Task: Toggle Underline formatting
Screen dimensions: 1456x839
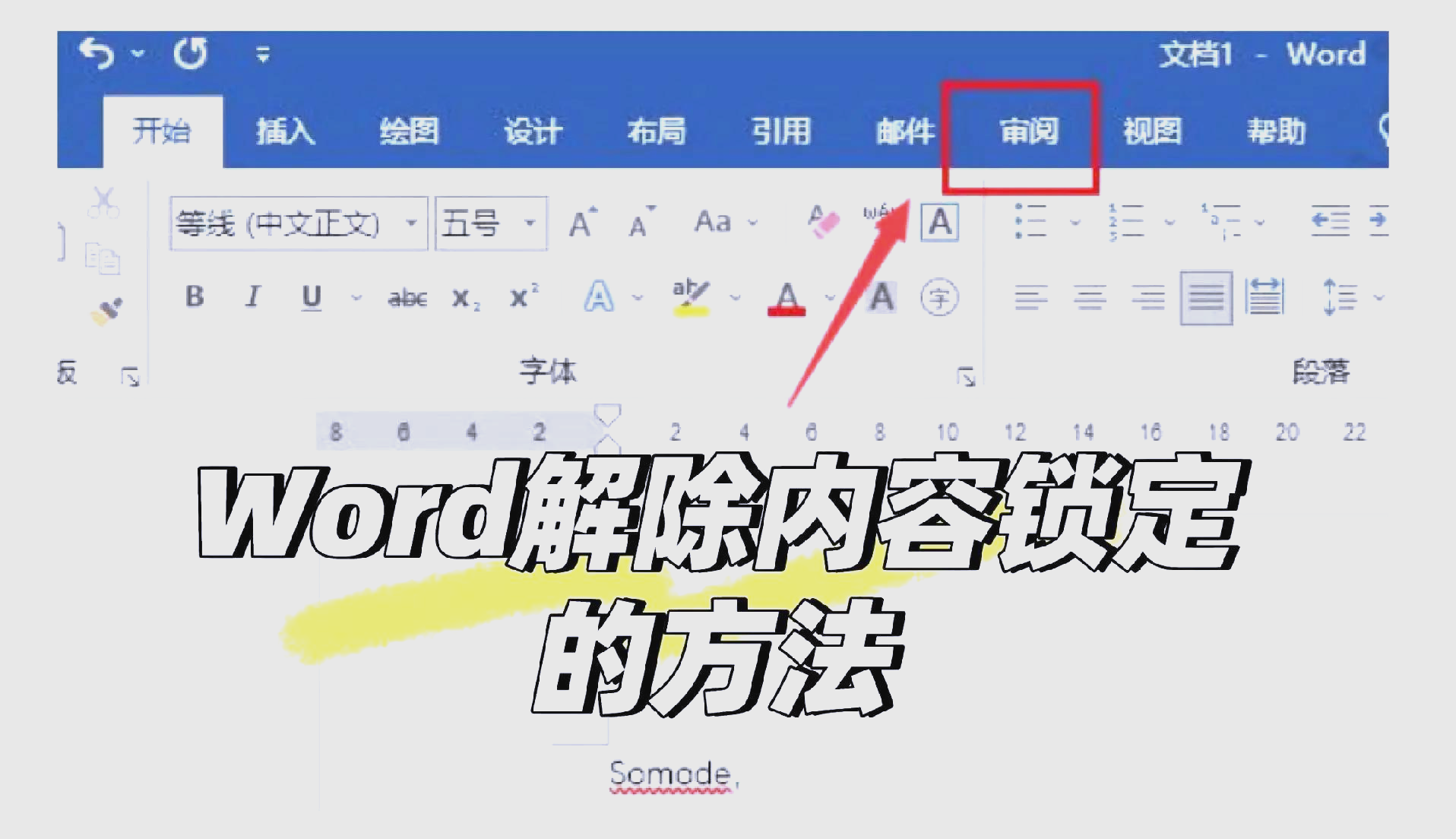Action: 312,297
